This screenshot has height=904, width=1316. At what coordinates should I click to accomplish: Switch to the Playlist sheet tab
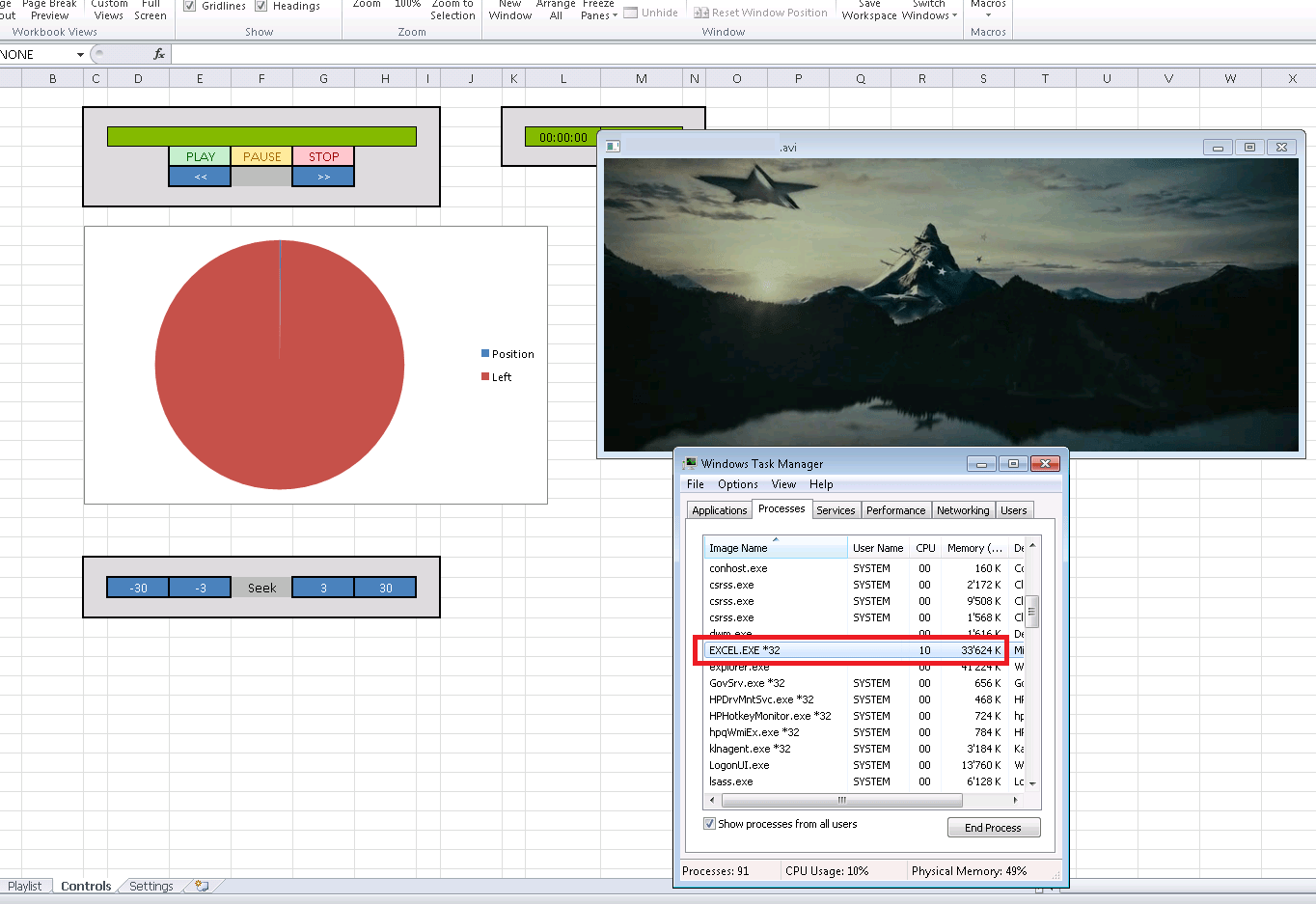[25, 886]
